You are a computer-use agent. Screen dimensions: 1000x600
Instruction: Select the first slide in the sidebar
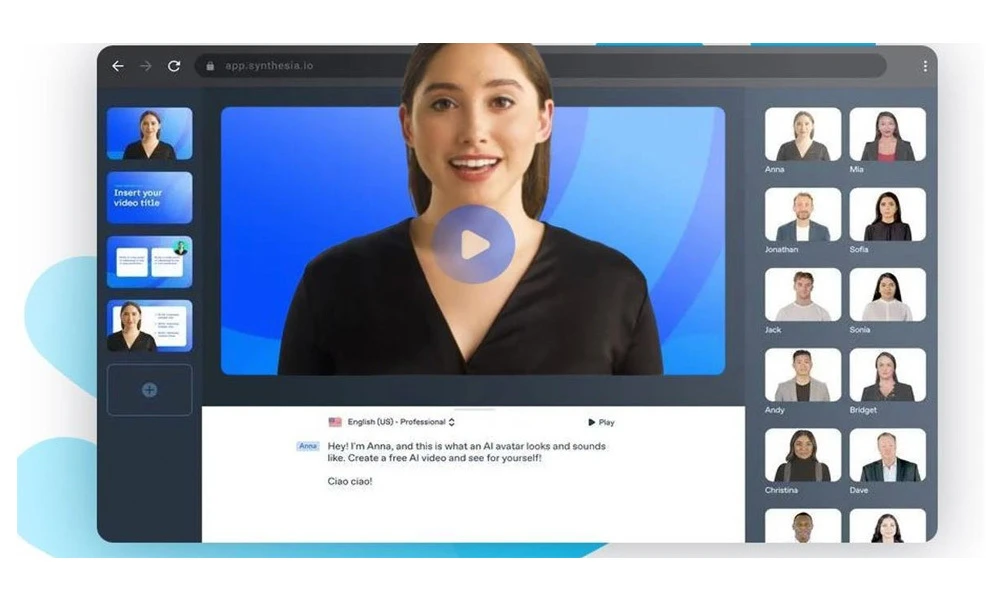click(x=149, y=131)
